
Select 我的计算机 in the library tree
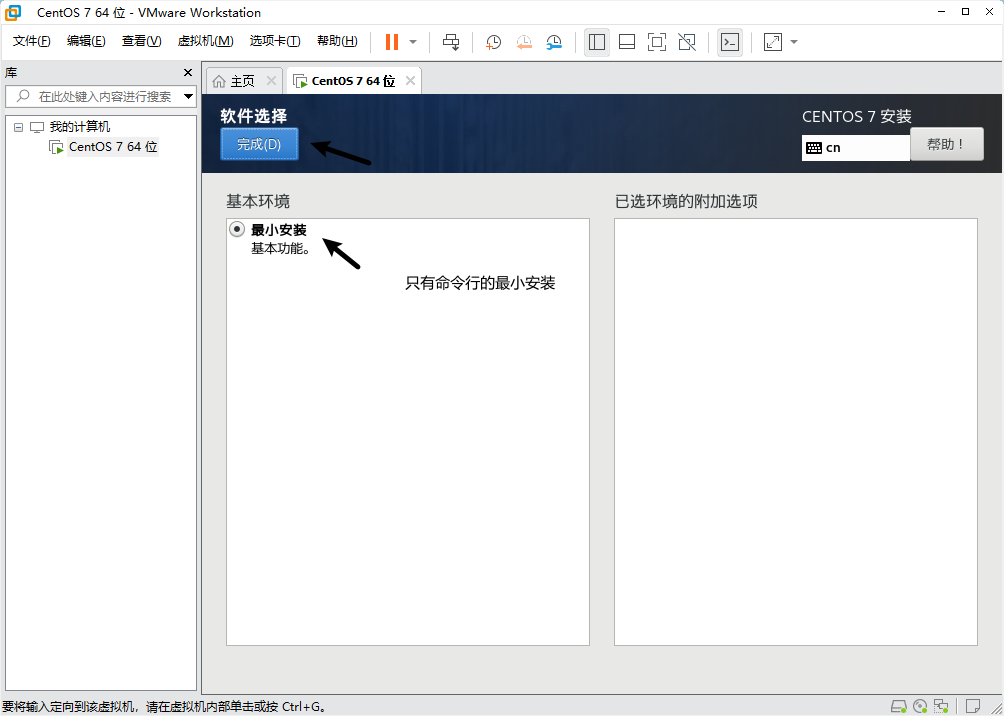(x=80, y=127)
